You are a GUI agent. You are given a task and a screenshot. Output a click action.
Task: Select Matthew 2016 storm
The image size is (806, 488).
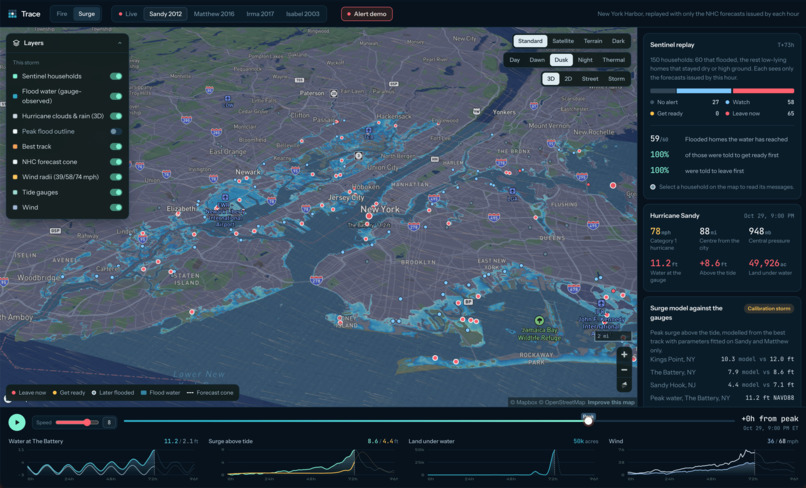click(x=214, y=14)
